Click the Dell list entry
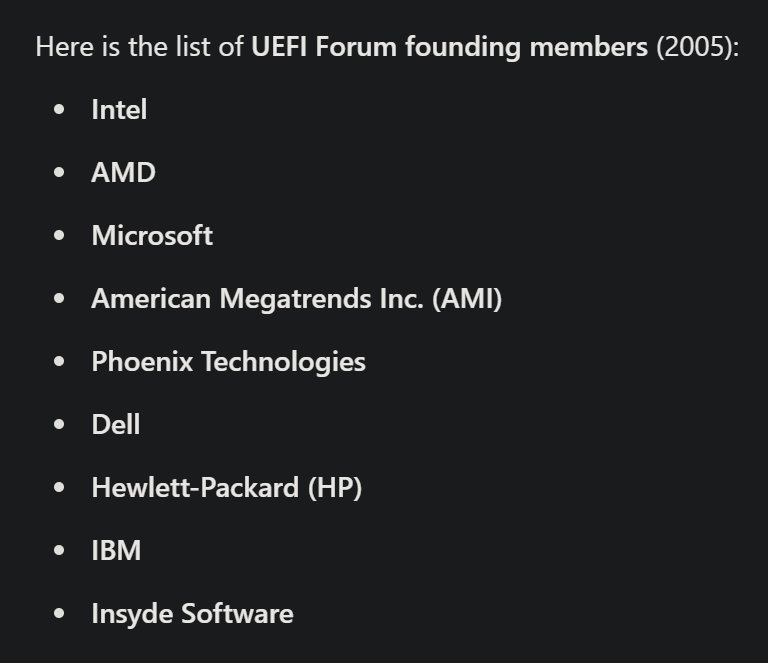This screenshot has width=768, height=663. coord(115,425)
